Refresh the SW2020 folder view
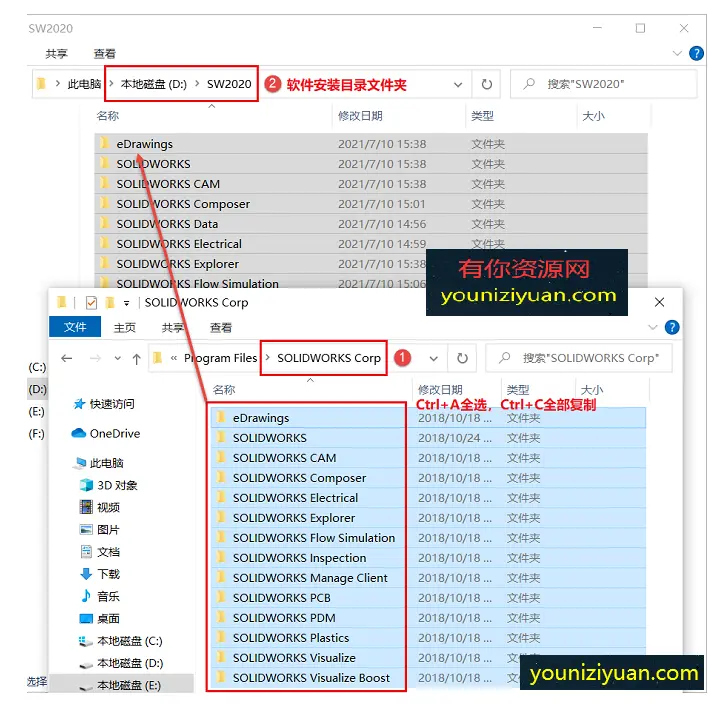Viewport: 717px width, 704px height. point(487,84)
